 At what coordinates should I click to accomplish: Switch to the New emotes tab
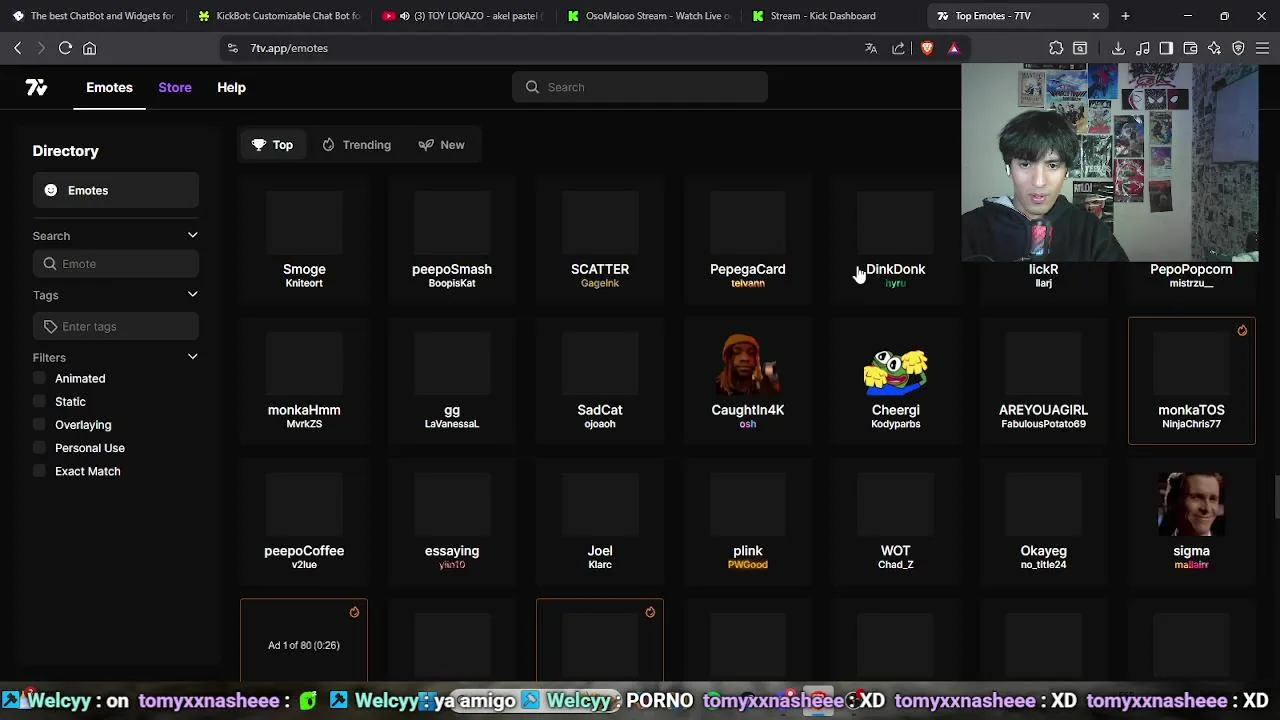(x=442, y=145)
